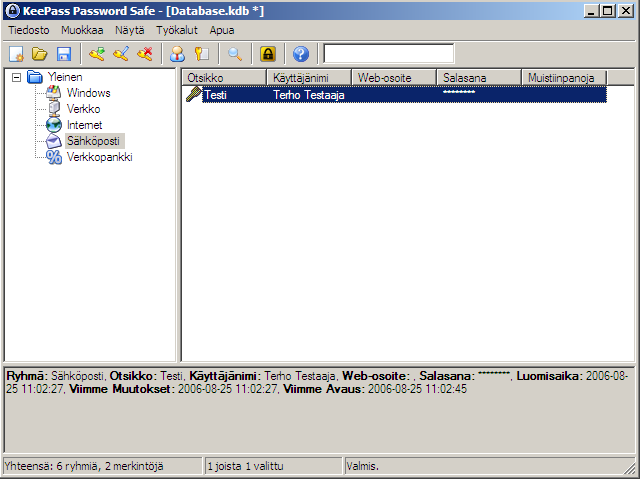Sort by the Käyttäjänimi column header
The width and height of the screenshot is (640, 479).
click(309, 78)
